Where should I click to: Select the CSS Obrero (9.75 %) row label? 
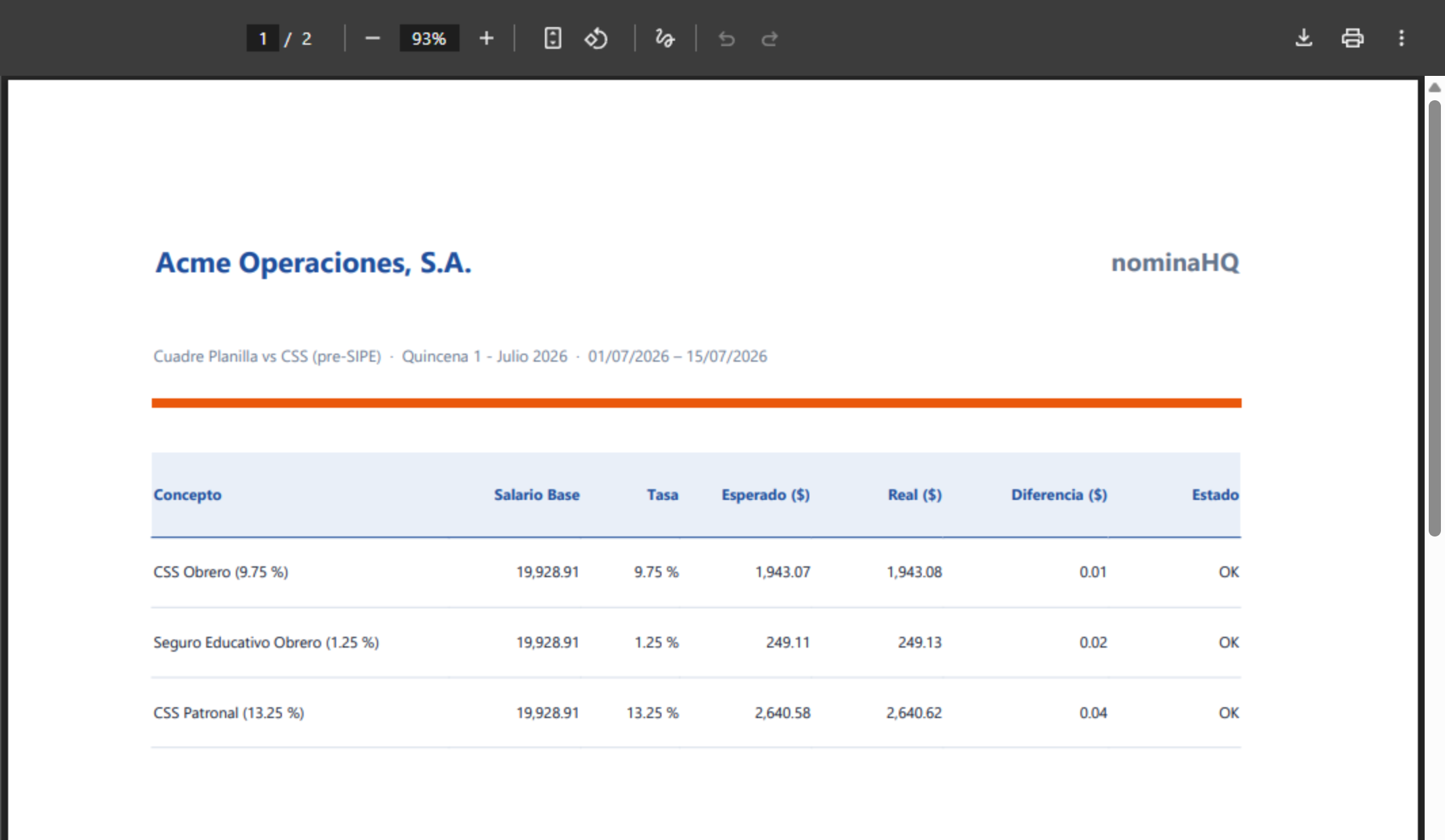pos(221,572)
